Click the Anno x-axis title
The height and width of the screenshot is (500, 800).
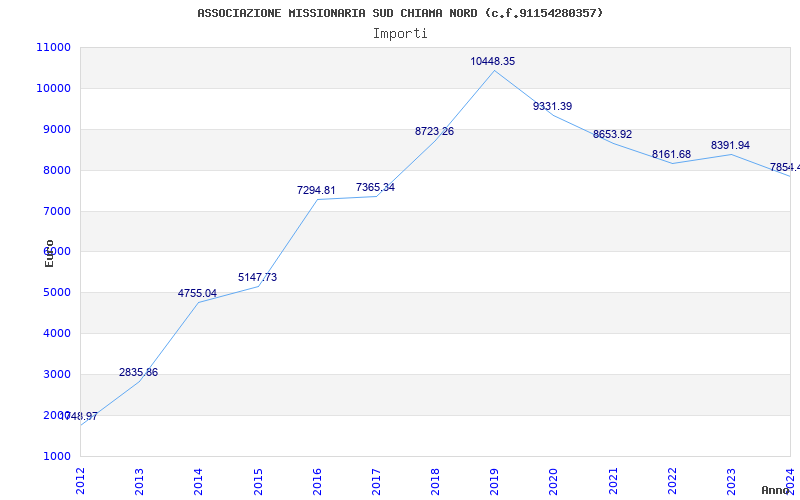[776, 490]
